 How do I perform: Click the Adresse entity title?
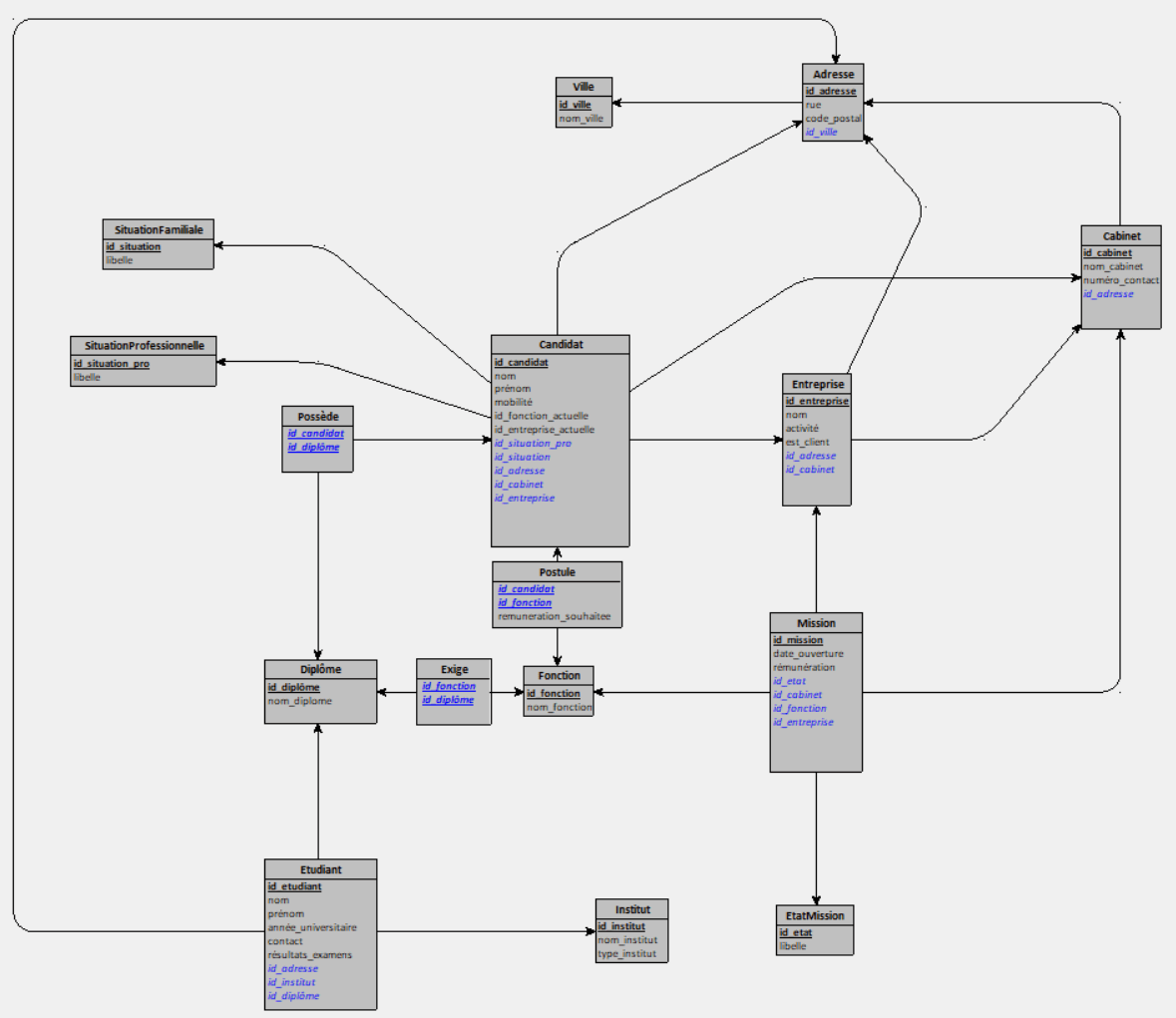[x=833, y=74]
